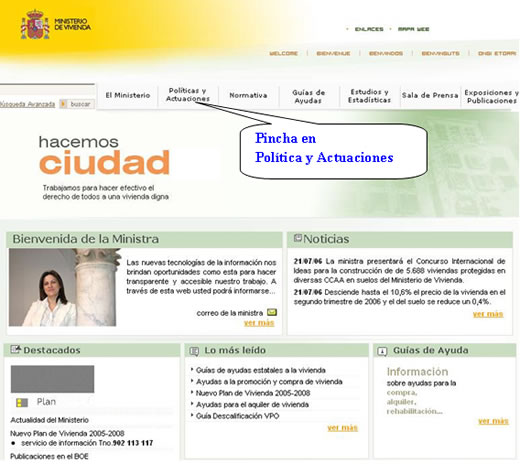Viewport: 520px width, 464px height.
Task: Select the Normativa tab
Action: (x=248, y=95)
